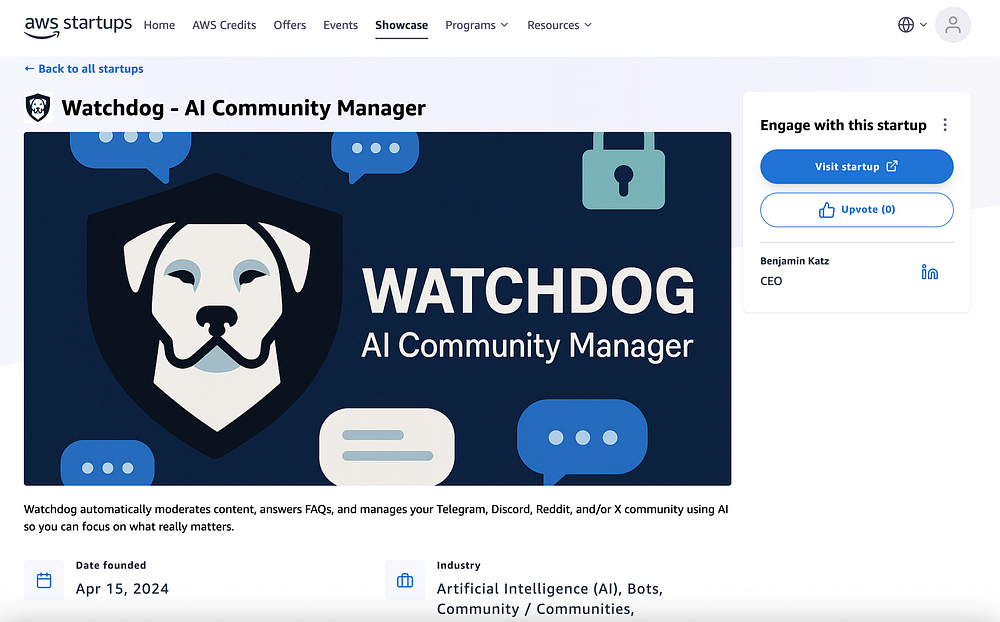This screenshot has height=622, width=1000.
Task: Click the Watchdog description paragraph
Action: coord(376,518)
